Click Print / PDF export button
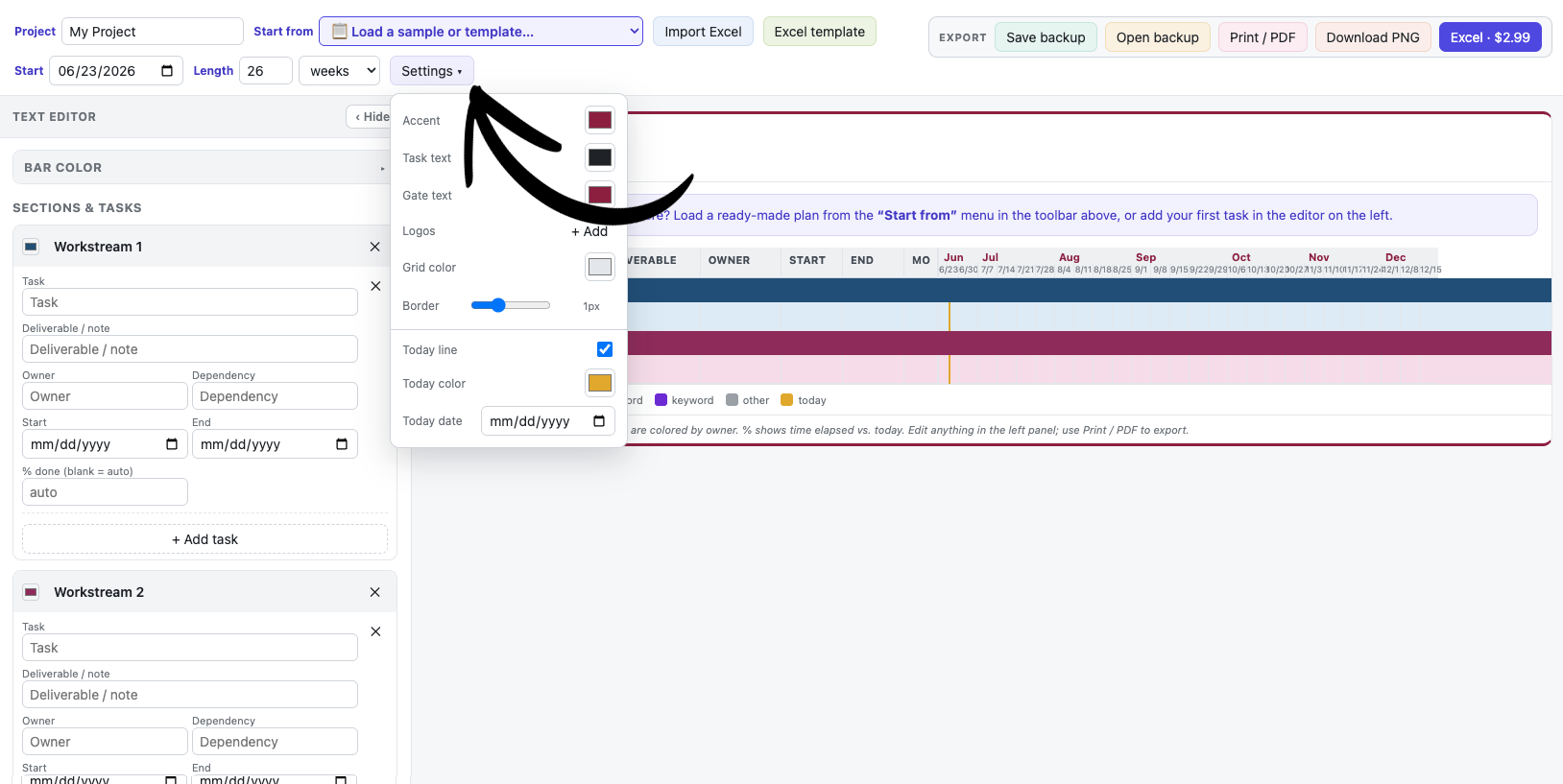 click(1262, 37)
